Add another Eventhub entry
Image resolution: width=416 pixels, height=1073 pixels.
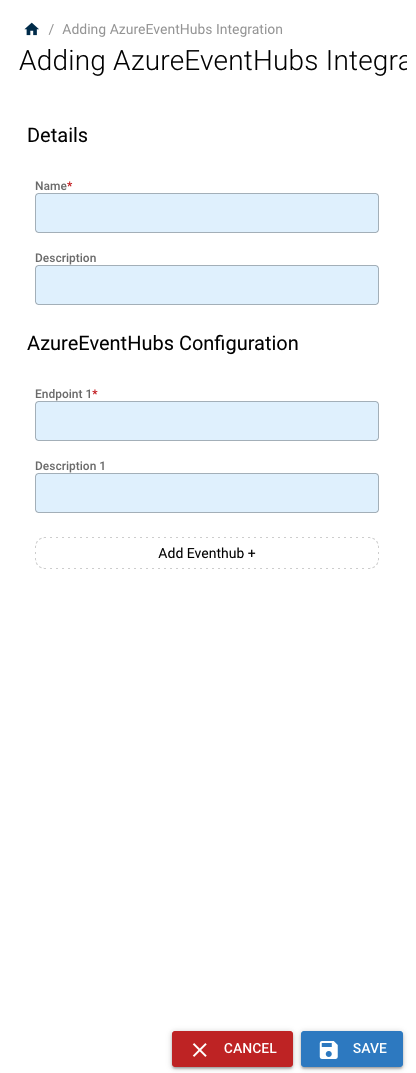(x=207, y=553)
